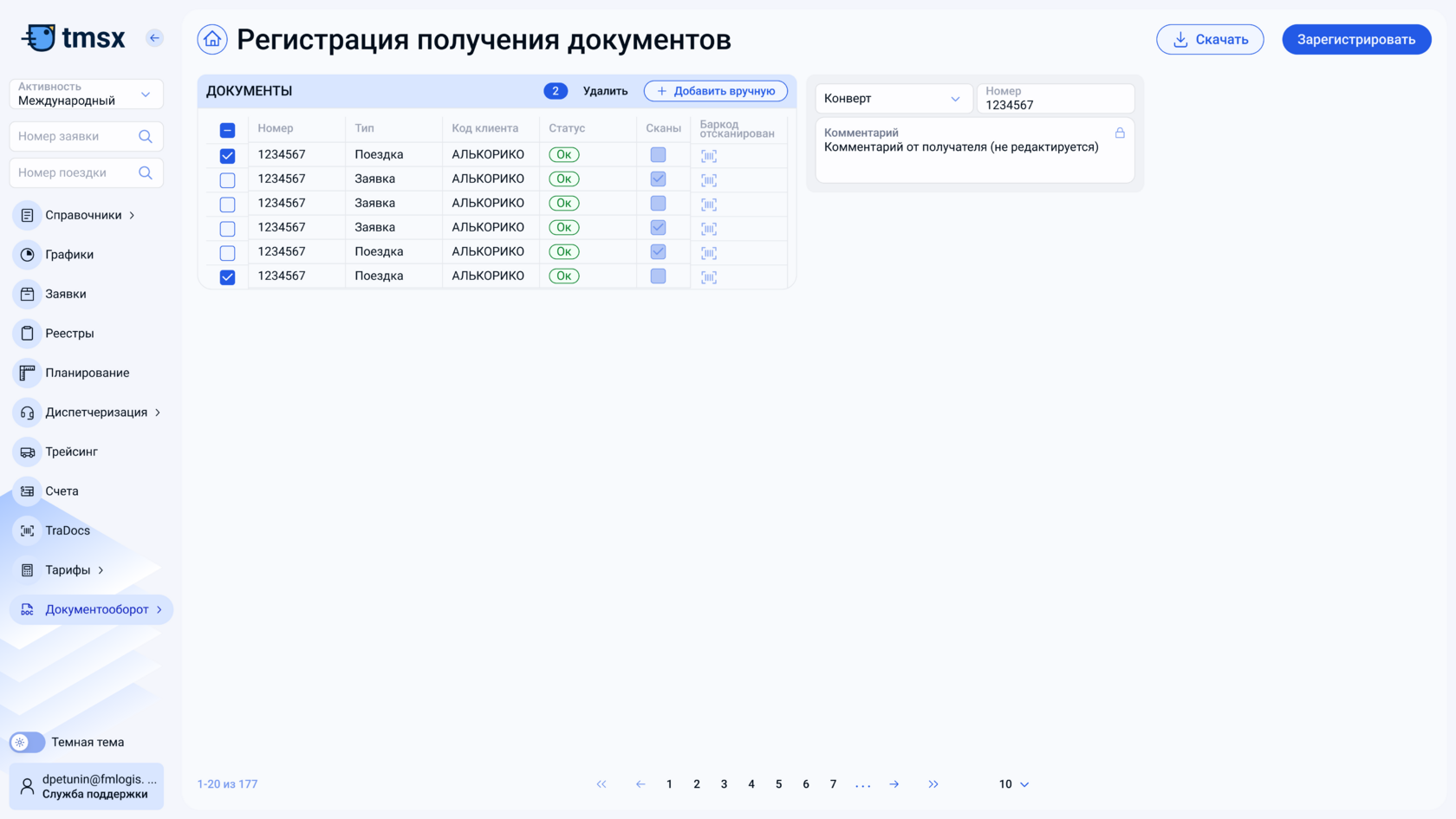Open the page size dropdown showing 10
Image resolution: width=1456 pixels, height=819 pixels.
coord(1014,784)
